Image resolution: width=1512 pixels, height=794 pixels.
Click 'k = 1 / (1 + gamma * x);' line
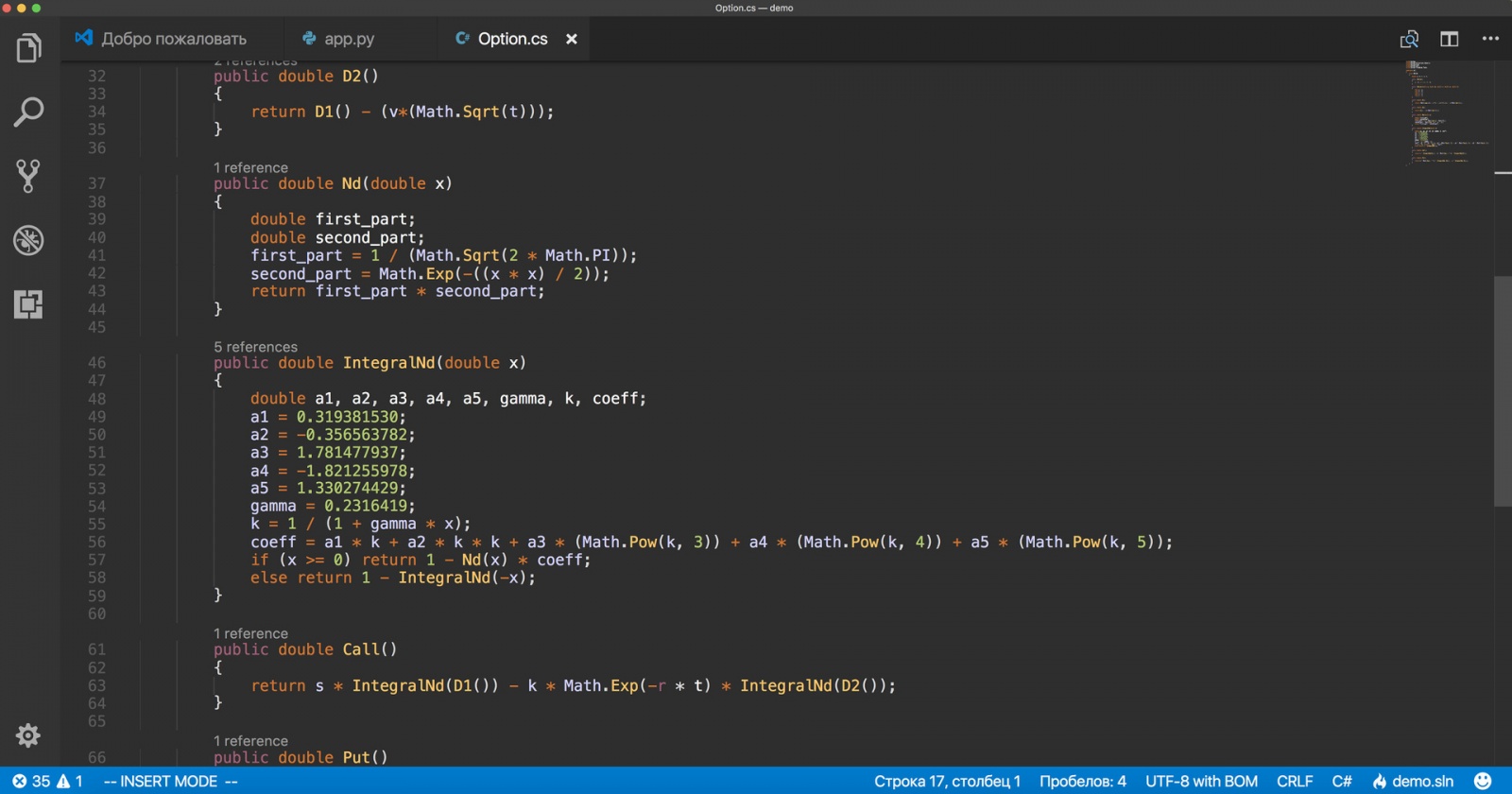coord(360,525)
